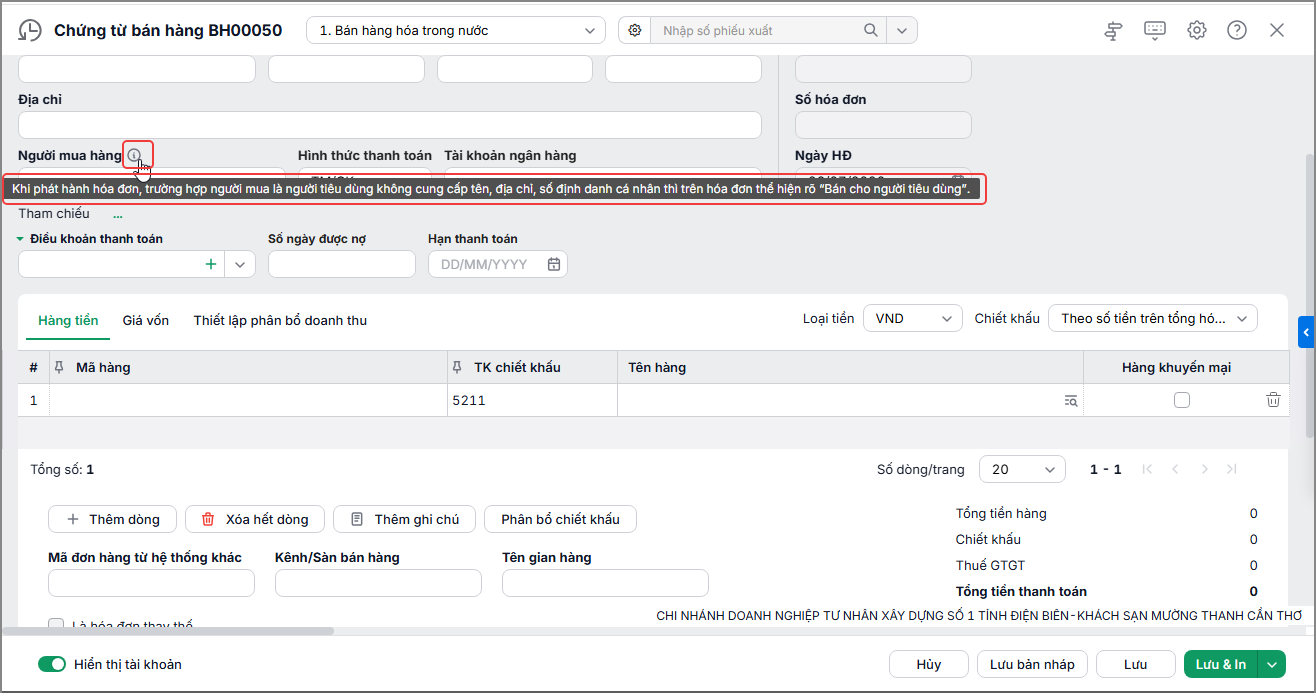Open Bán hàng hóa trong nước dropdown

[x=456, y=30]
